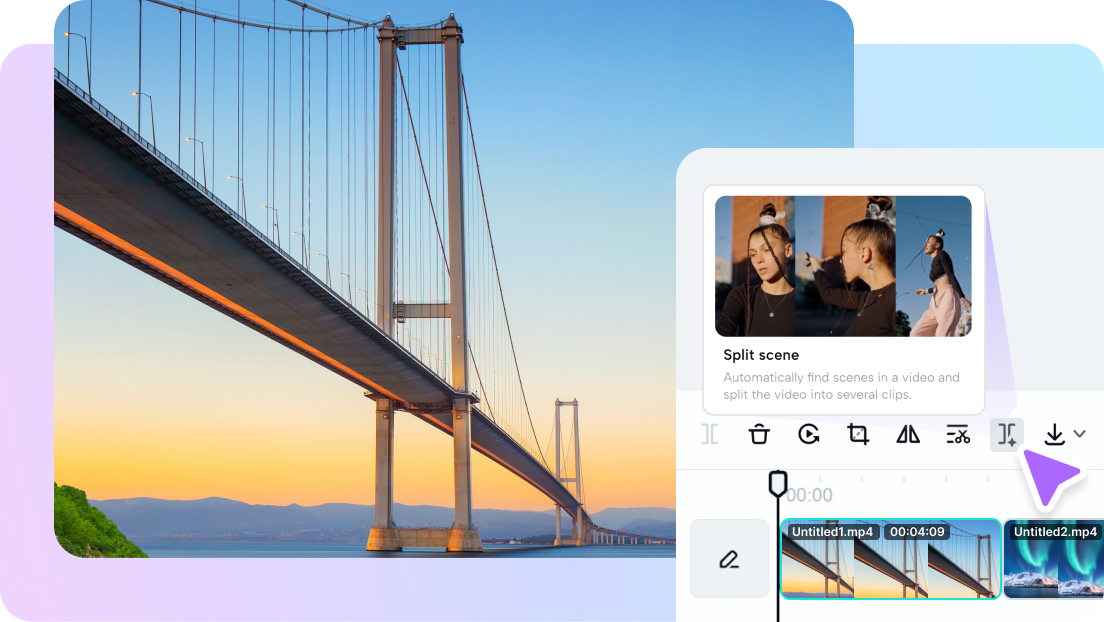
Task: Delete the clip with the trash icon
Action: 759,434
